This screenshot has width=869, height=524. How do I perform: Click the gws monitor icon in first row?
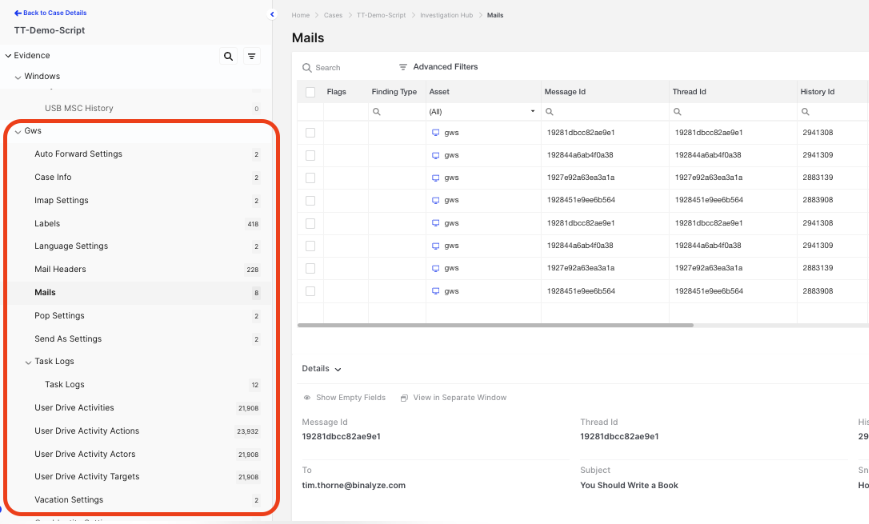[436, 133]
